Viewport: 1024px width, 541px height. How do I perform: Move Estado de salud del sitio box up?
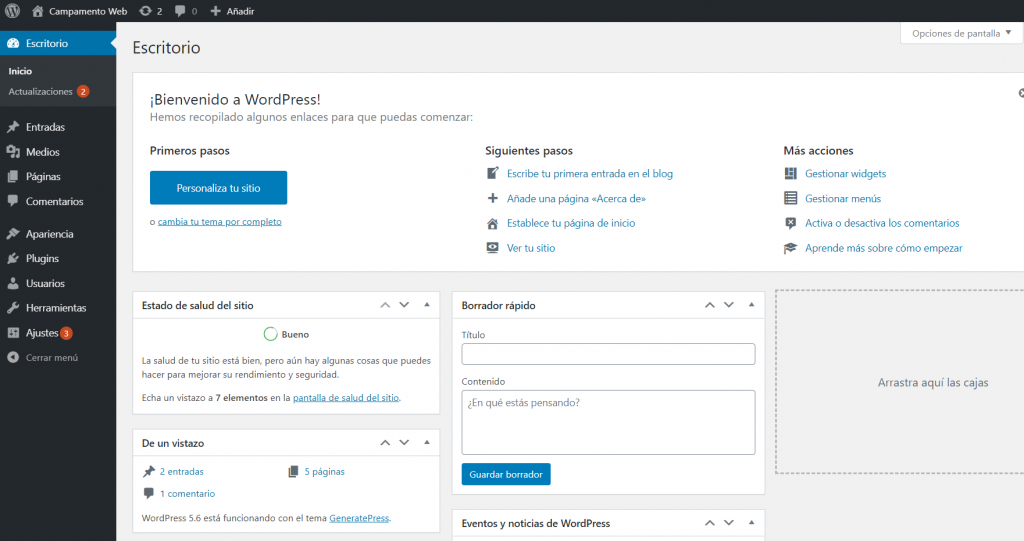(385, 305)
